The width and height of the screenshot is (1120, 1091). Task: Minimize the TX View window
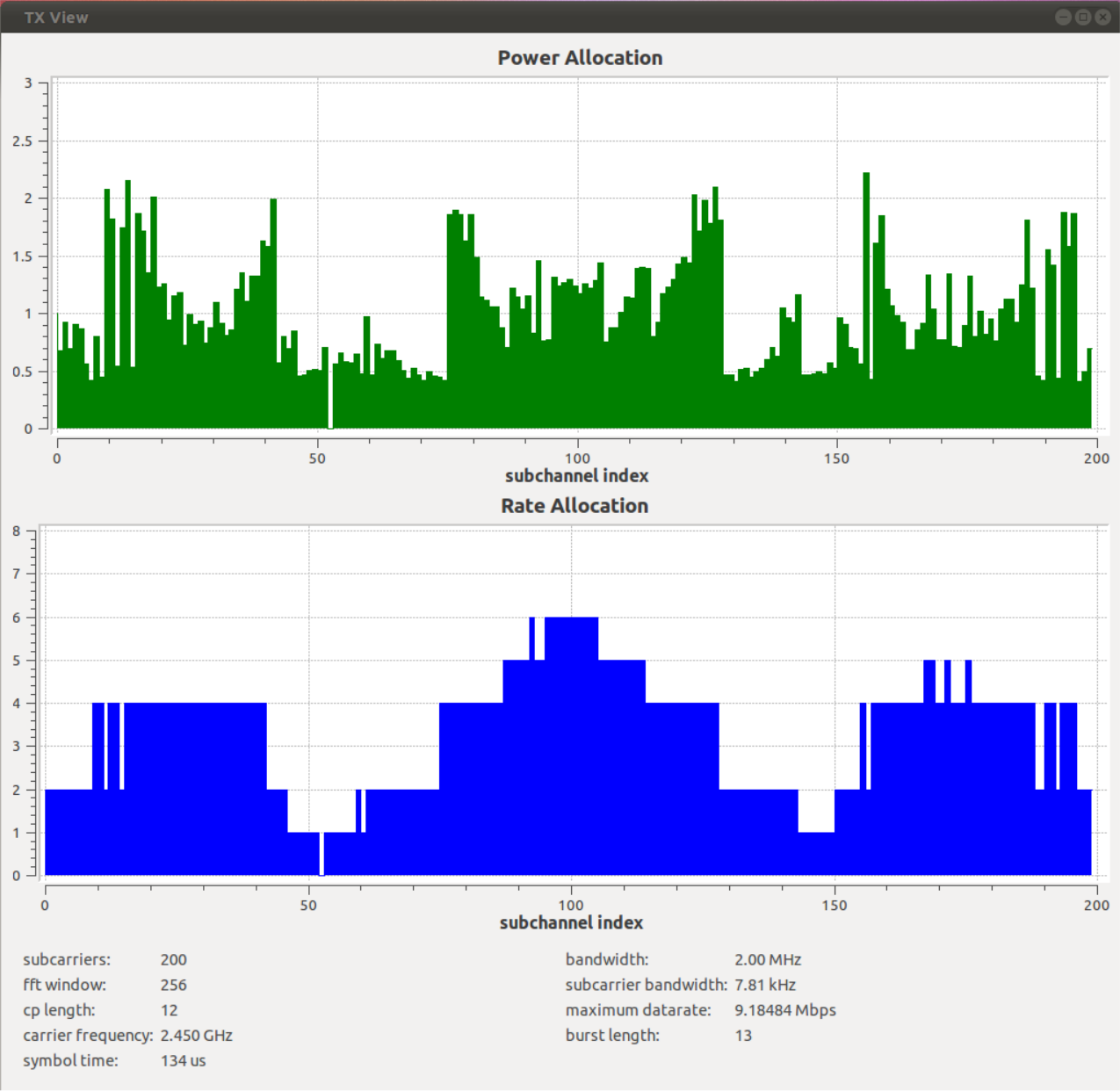[x=1063, y=17]
